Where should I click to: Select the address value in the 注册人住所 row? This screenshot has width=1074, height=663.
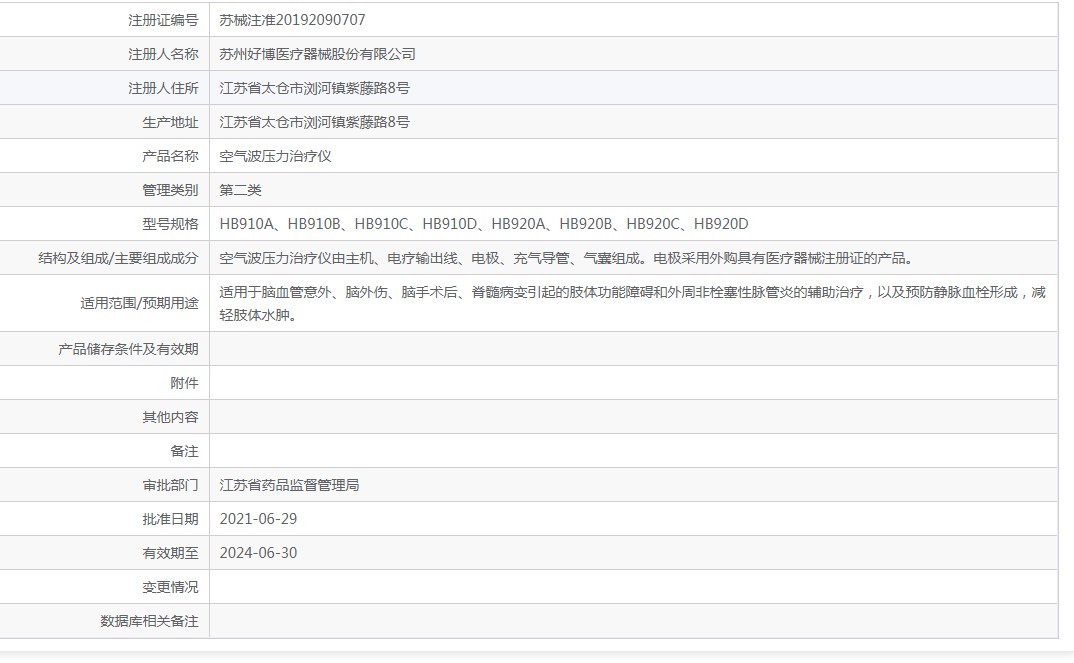[x=314, y=88]
